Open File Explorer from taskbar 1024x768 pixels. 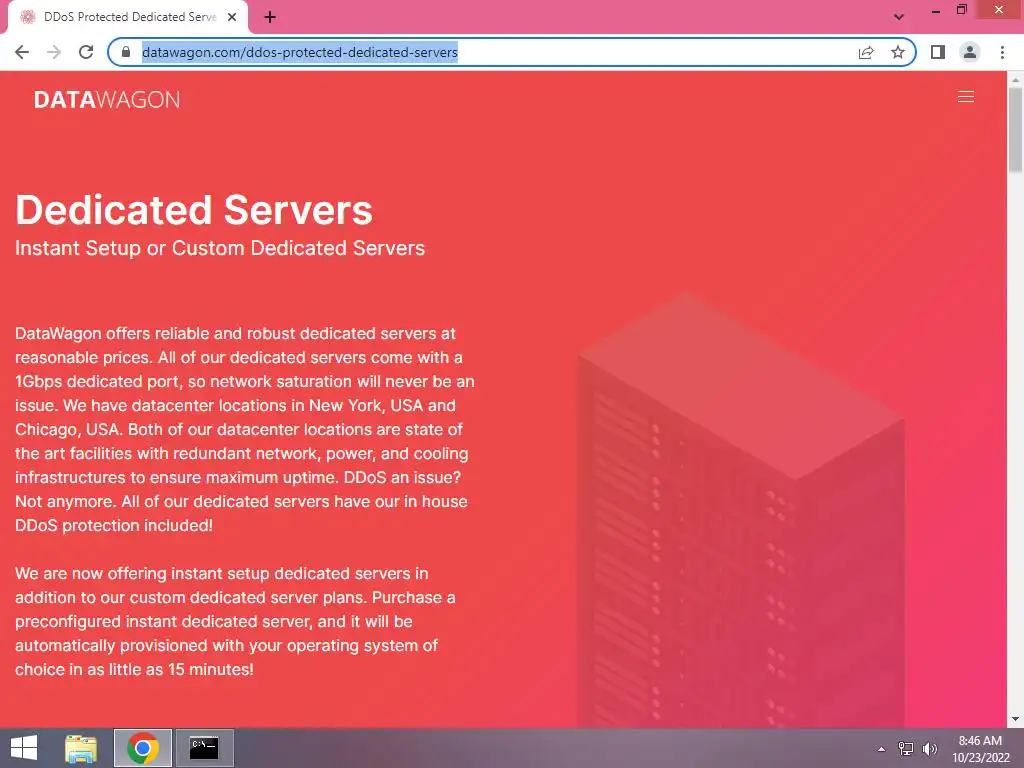point(81,748)
